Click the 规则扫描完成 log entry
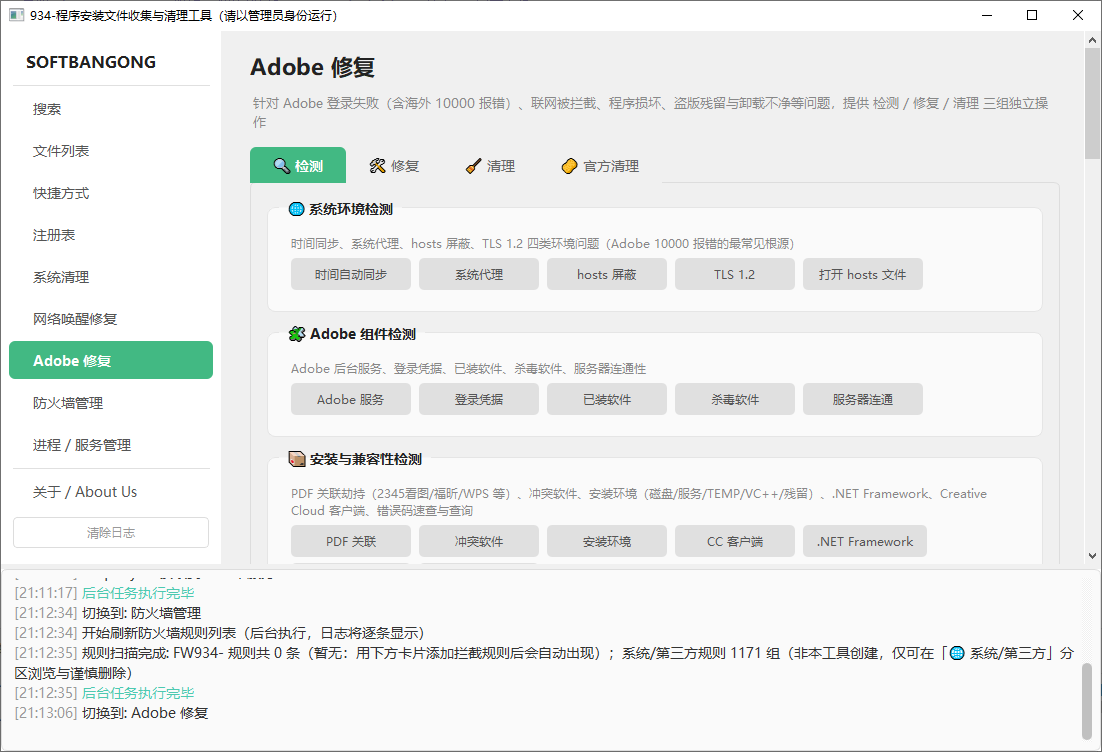 click(545, 663)
